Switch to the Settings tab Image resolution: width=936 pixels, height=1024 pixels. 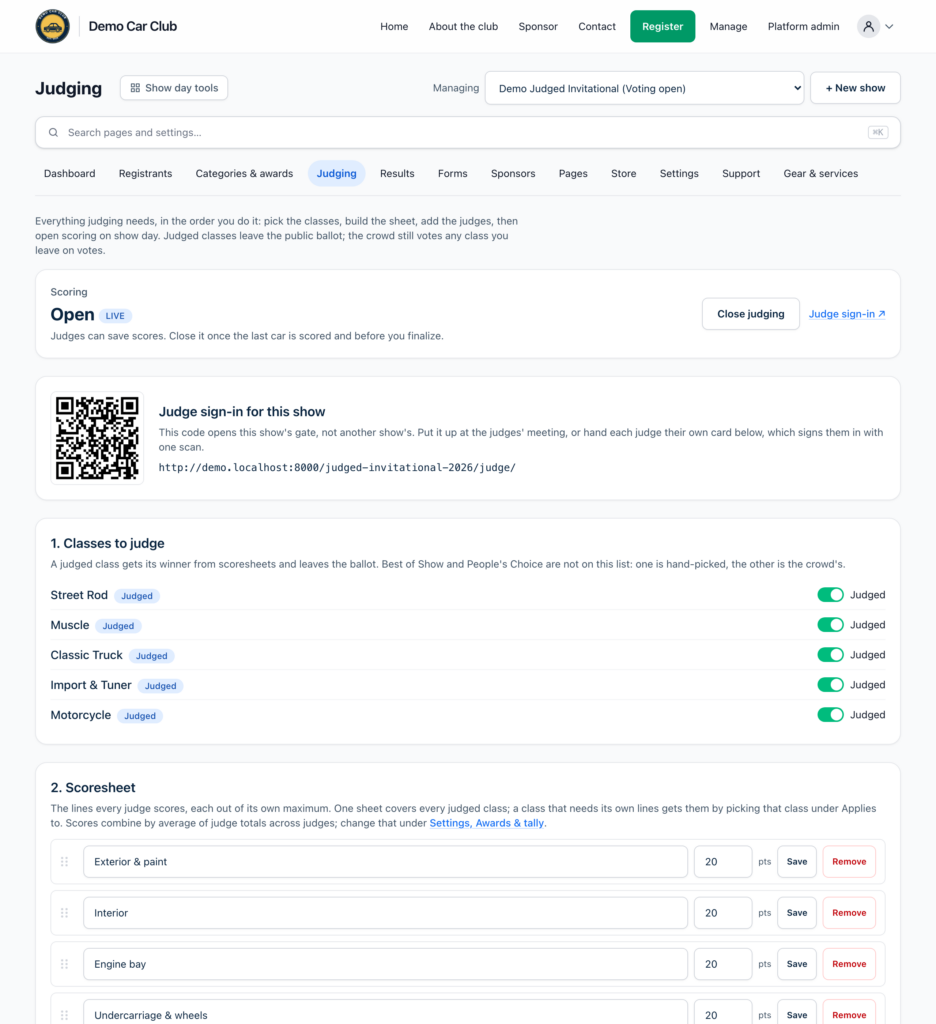coord(679,174)
